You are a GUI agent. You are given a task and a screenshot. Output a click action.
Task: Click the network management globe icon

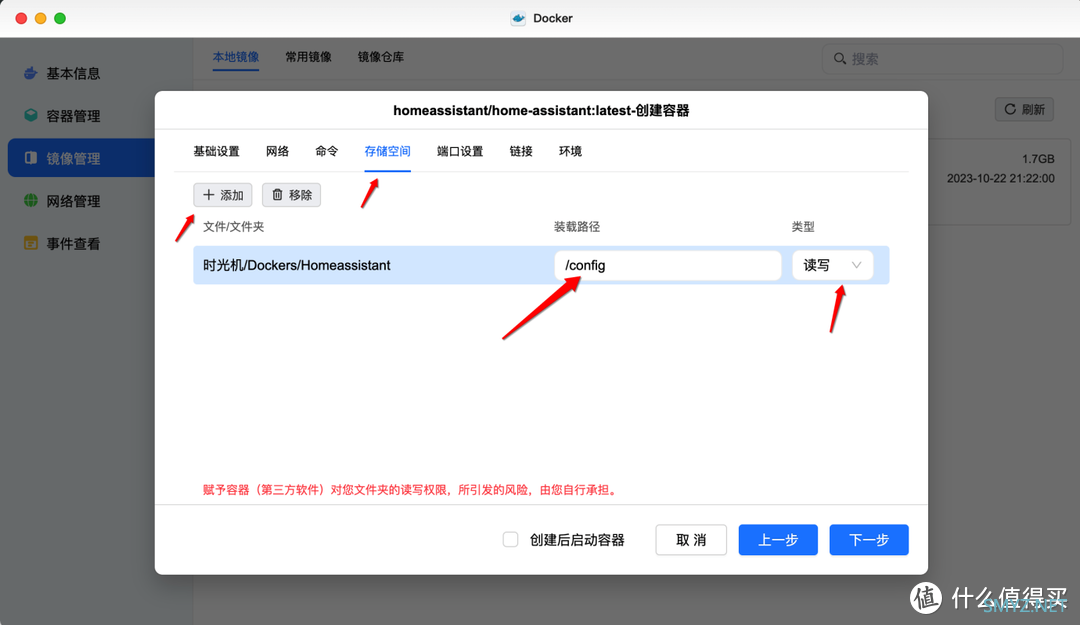tap(31, 201)
